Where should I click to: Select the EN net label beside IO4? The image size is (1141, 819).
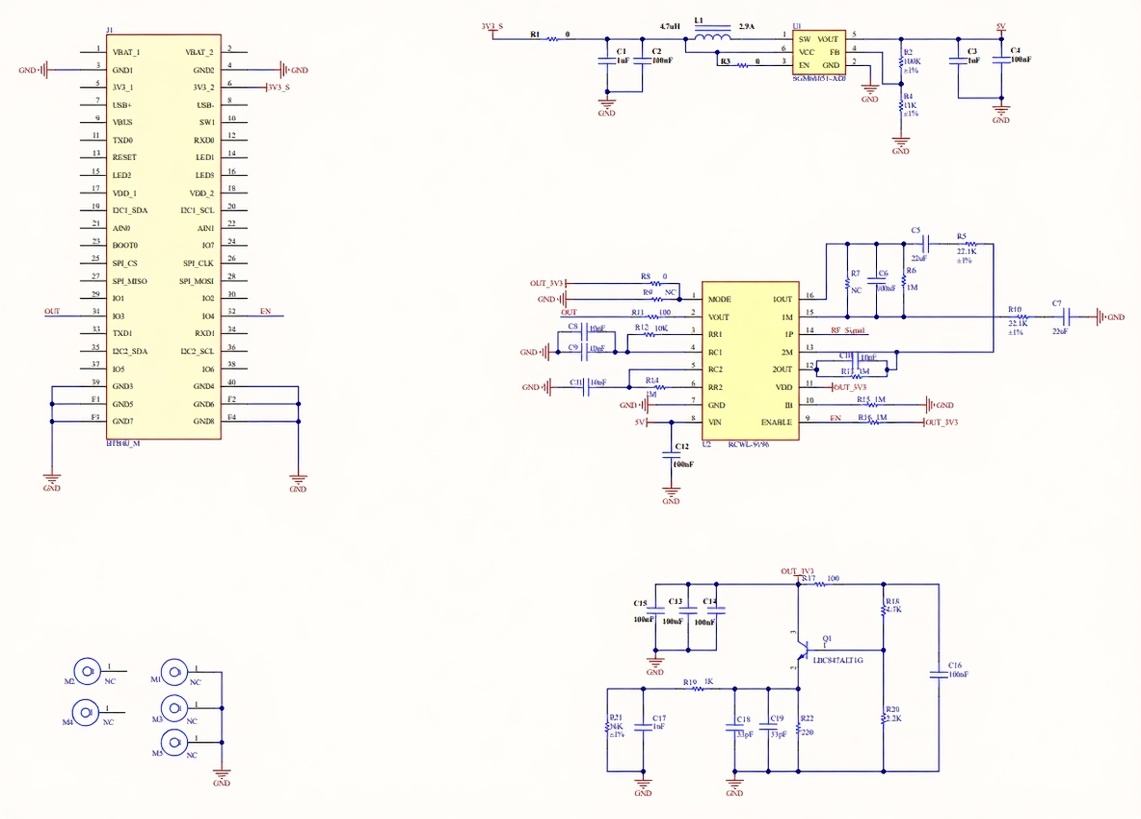click(x=266, y=312)
